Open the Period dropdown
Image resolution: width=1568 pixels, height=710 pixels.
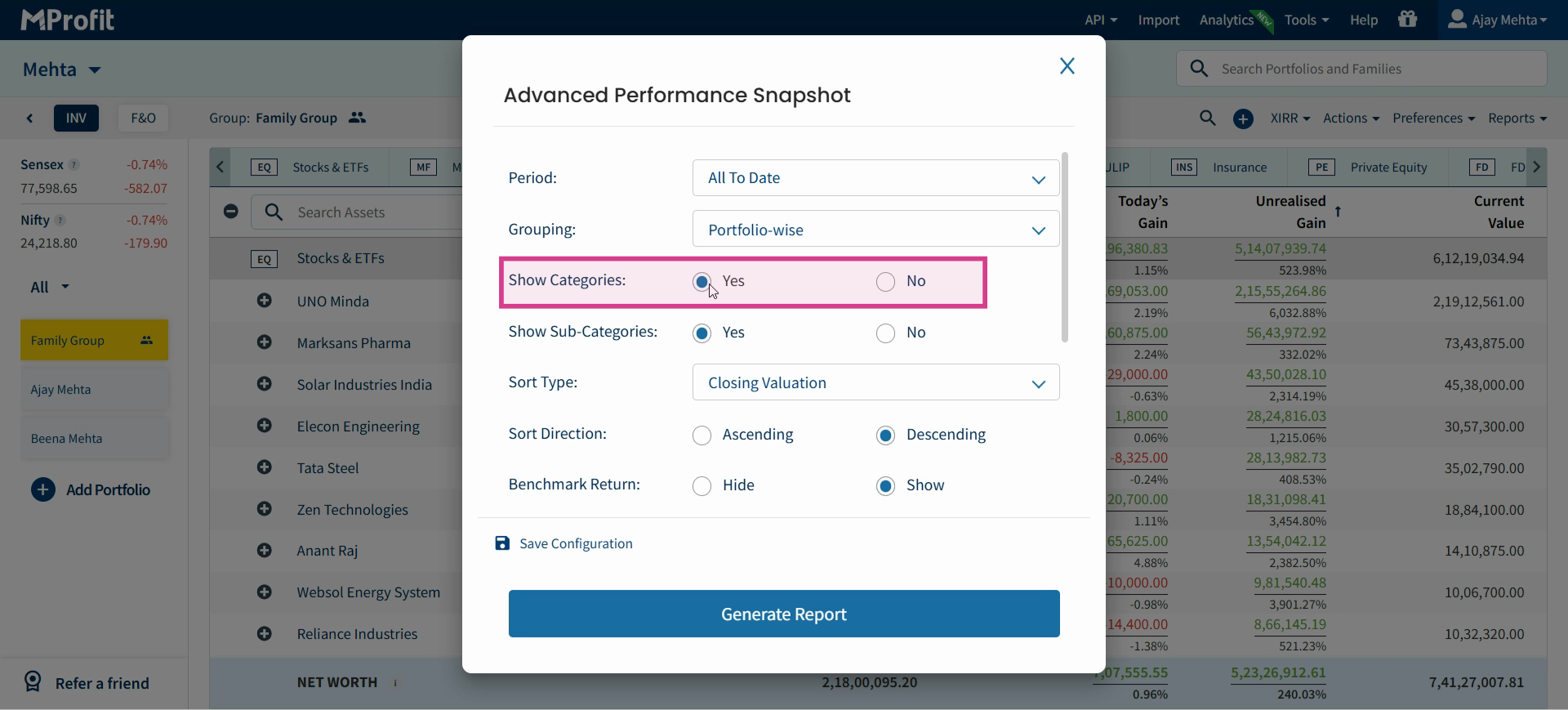[x=875, y=178]
